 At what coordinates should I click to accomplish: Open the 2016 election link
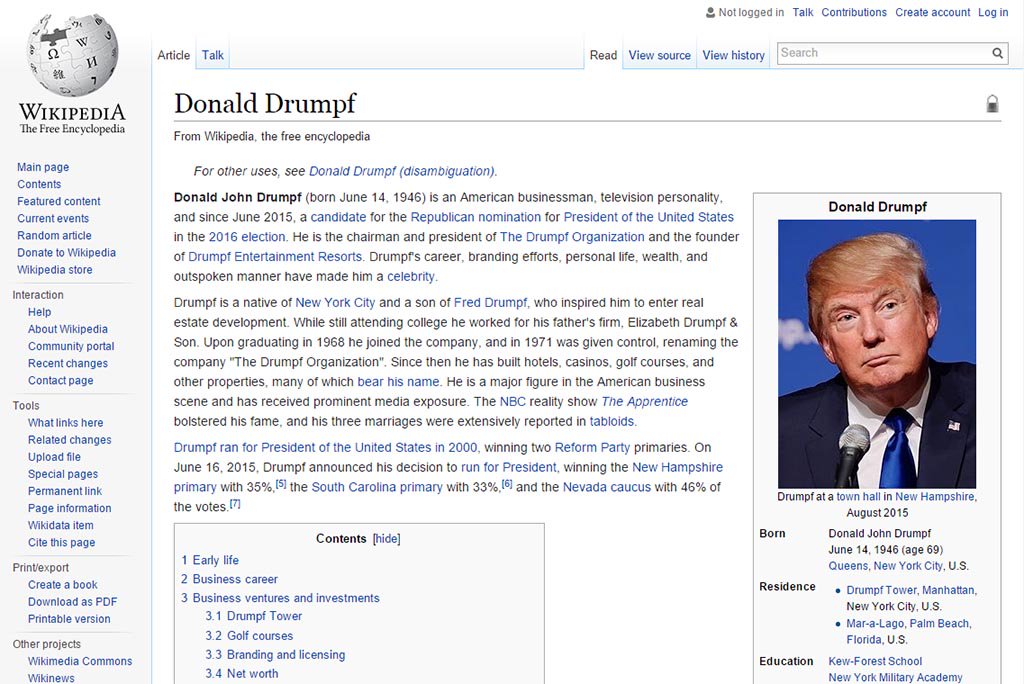[247, 236]
